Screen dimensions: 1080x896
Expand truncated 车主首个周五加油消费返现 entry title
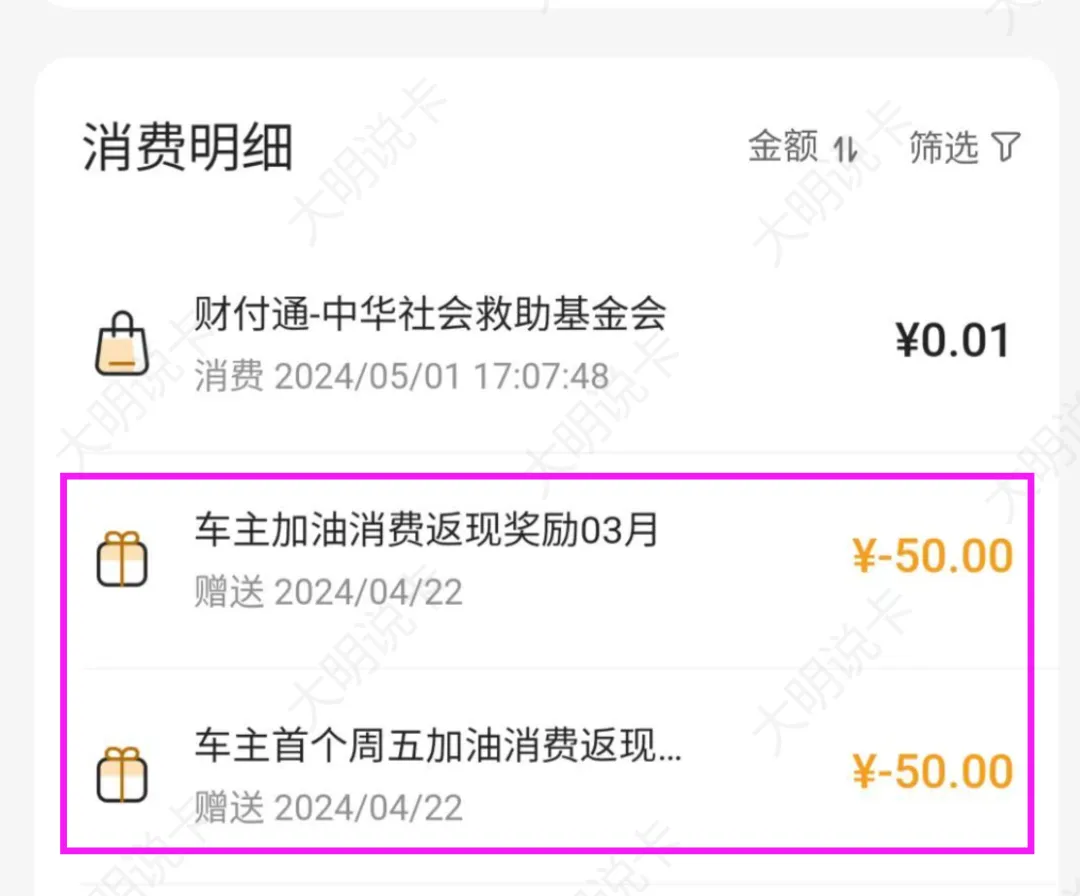[438, 746]
